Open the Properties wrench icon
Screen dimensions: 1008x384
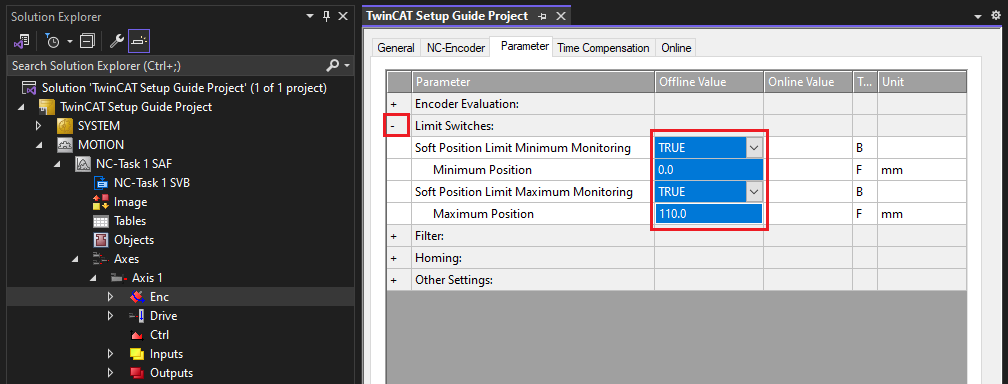116,41
